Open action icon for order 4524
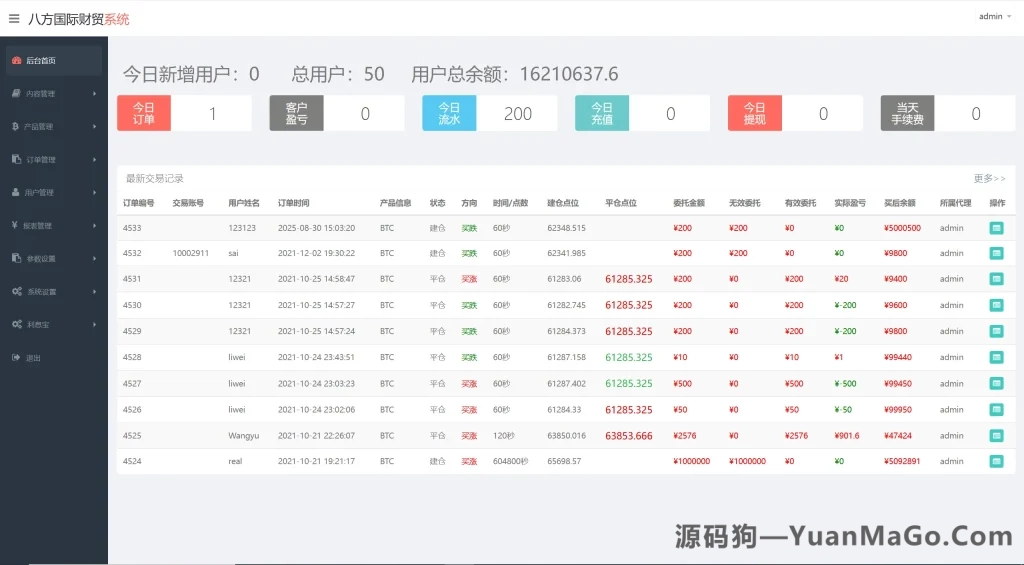Image resolution: width=1024 pixels, height=565 pixels. coord(997,461)
